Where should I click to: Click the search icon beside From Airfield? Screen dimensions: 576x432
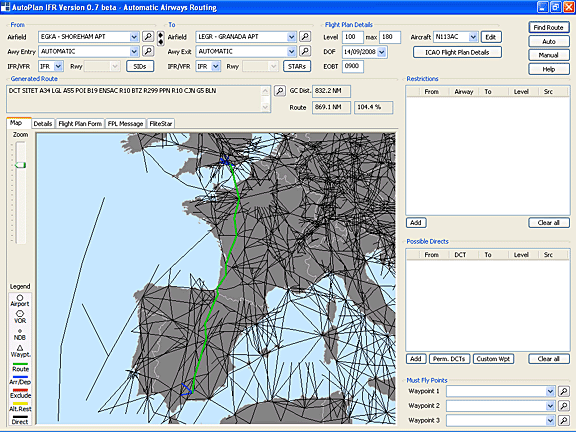coord(148,36)
